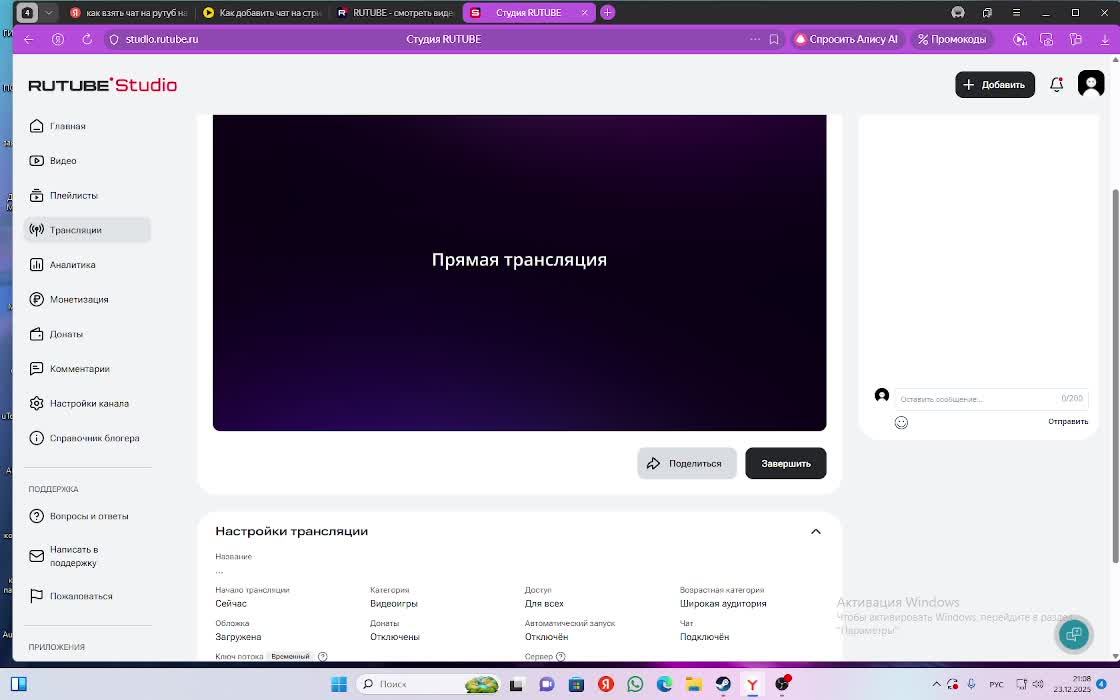Click the page vertical scrollbar

click(x=1115, y=375)
